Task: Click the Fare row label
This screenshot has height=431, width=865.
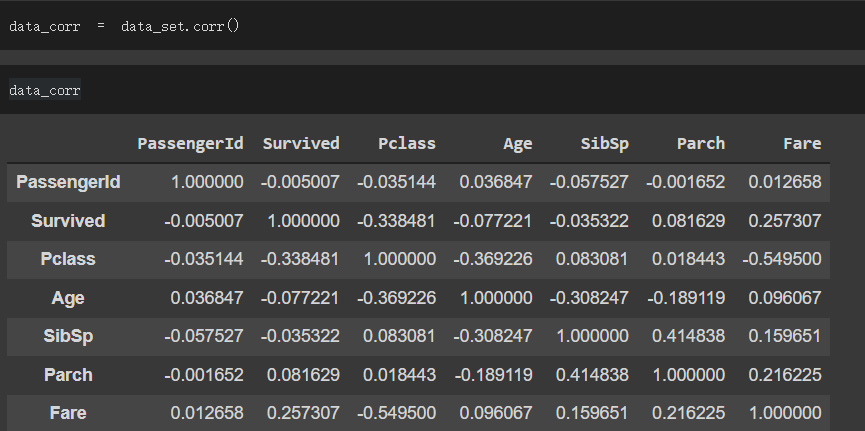Action: (x=68, y=413)
